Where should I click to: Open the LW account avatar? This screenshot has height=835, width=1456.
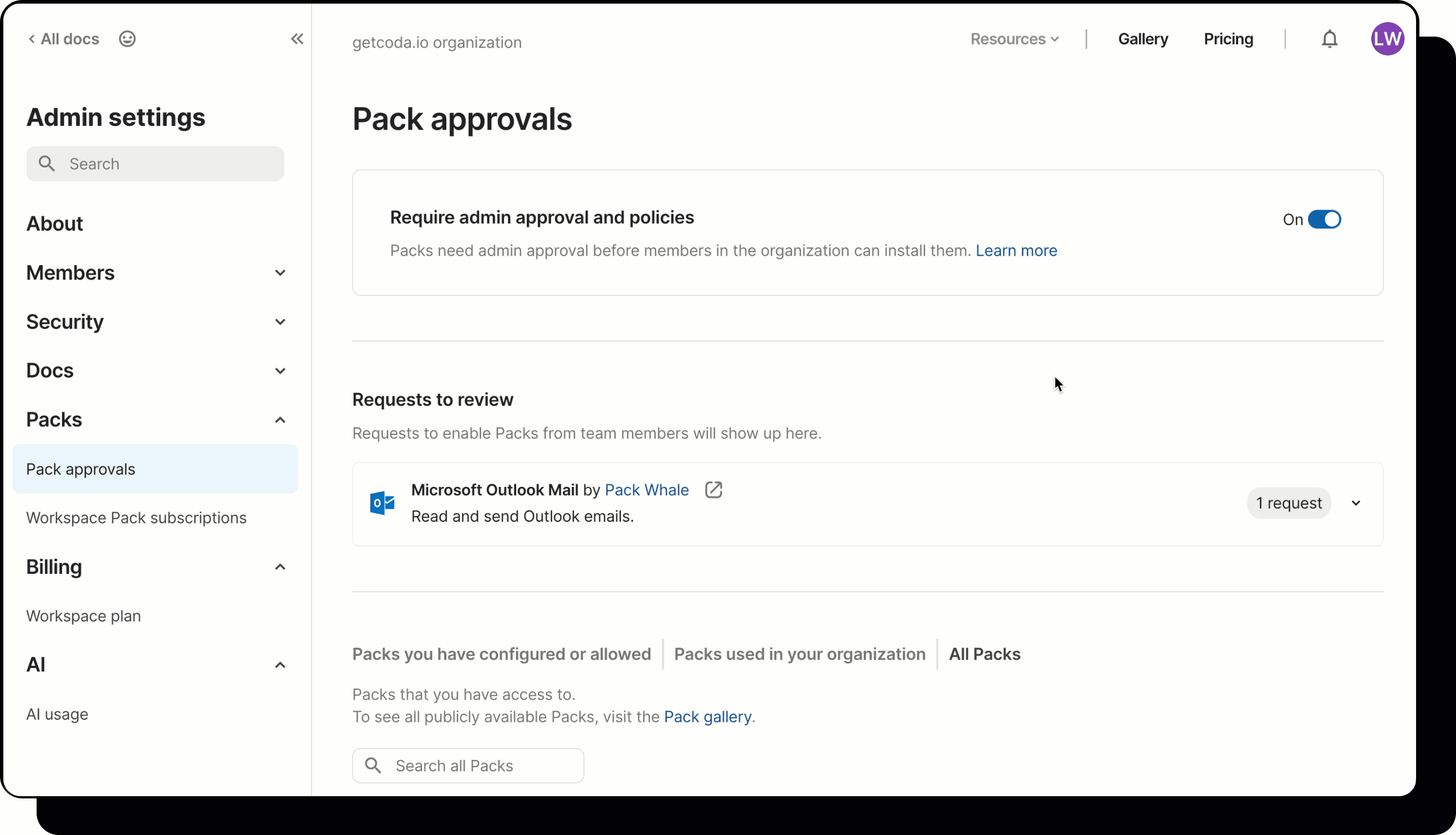click(x=1388, y=38)
